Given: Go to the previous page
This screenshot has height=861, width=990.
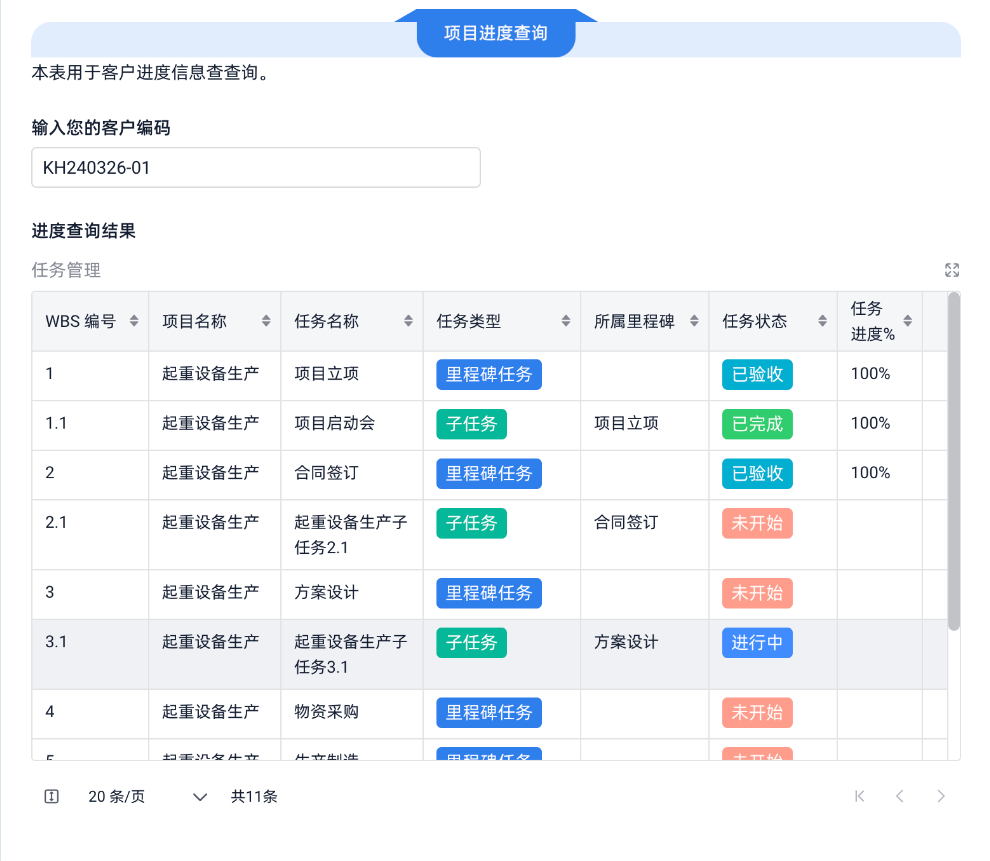Looking at the screenshot, I should [x=900, y=796].
